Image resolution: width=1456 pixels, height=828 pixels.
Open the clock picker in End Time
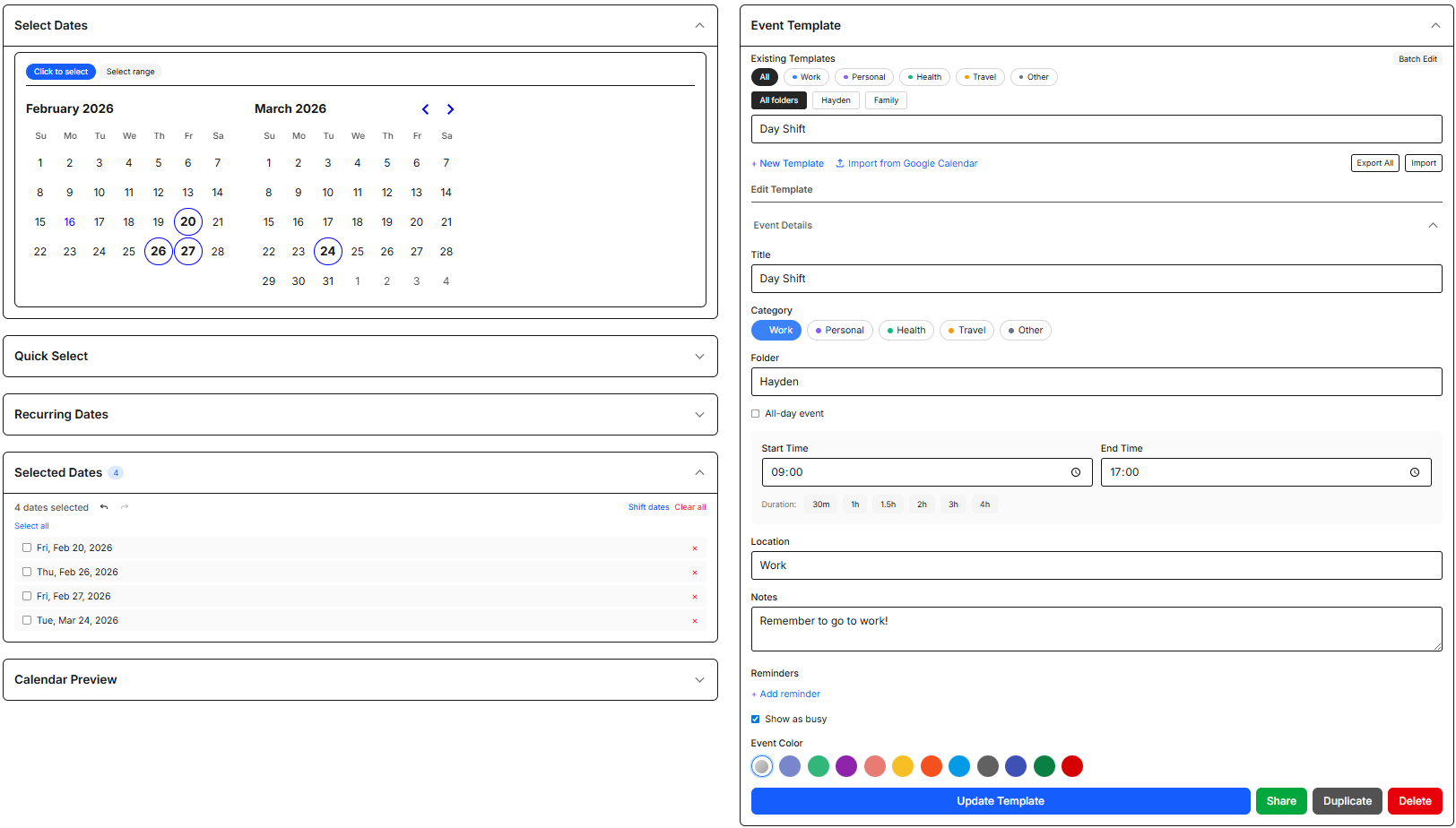pyautogui.click(x=1415, y=472)
